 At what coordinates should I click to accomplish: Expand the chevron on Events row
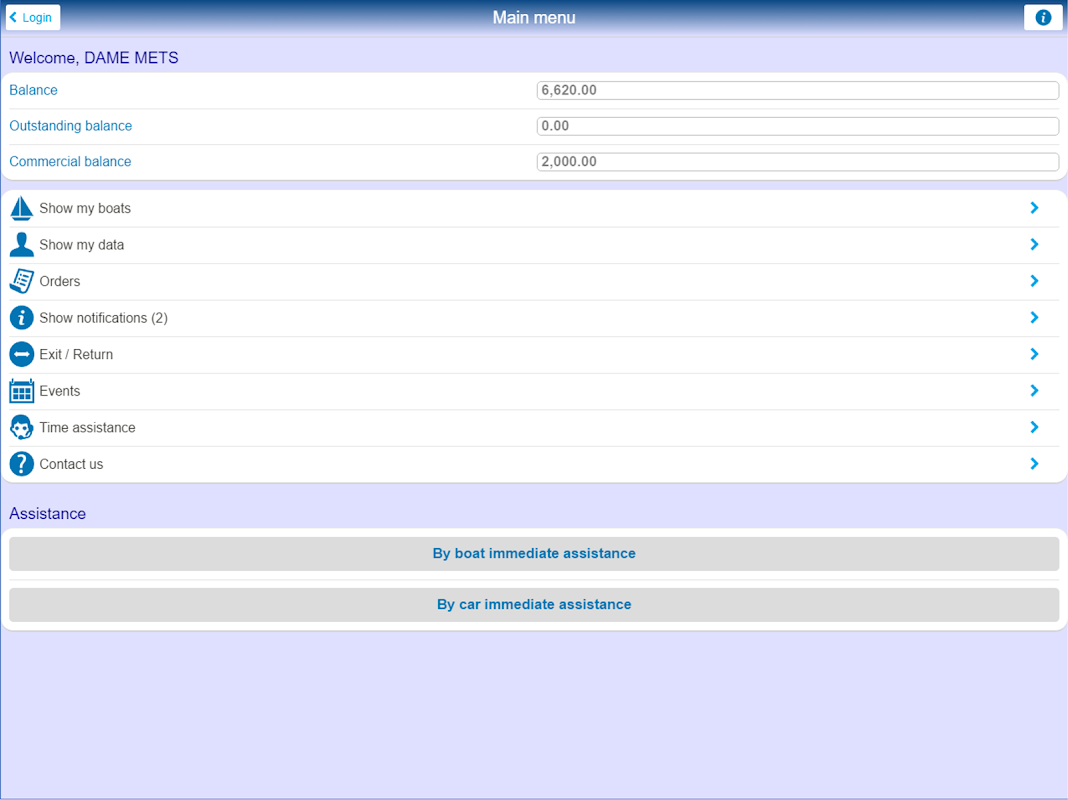[x=1034, y=391]
